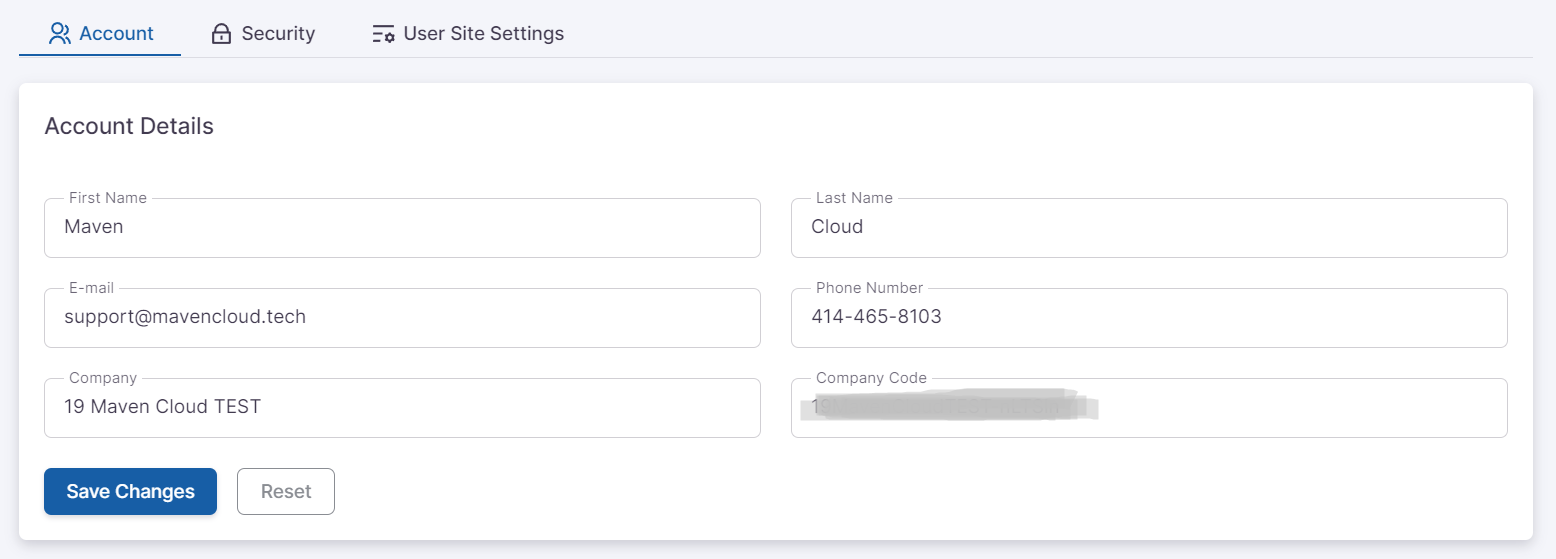Click the small Company Code floating label
Screen dimensions: 1556x559
(x=871, y=378)
